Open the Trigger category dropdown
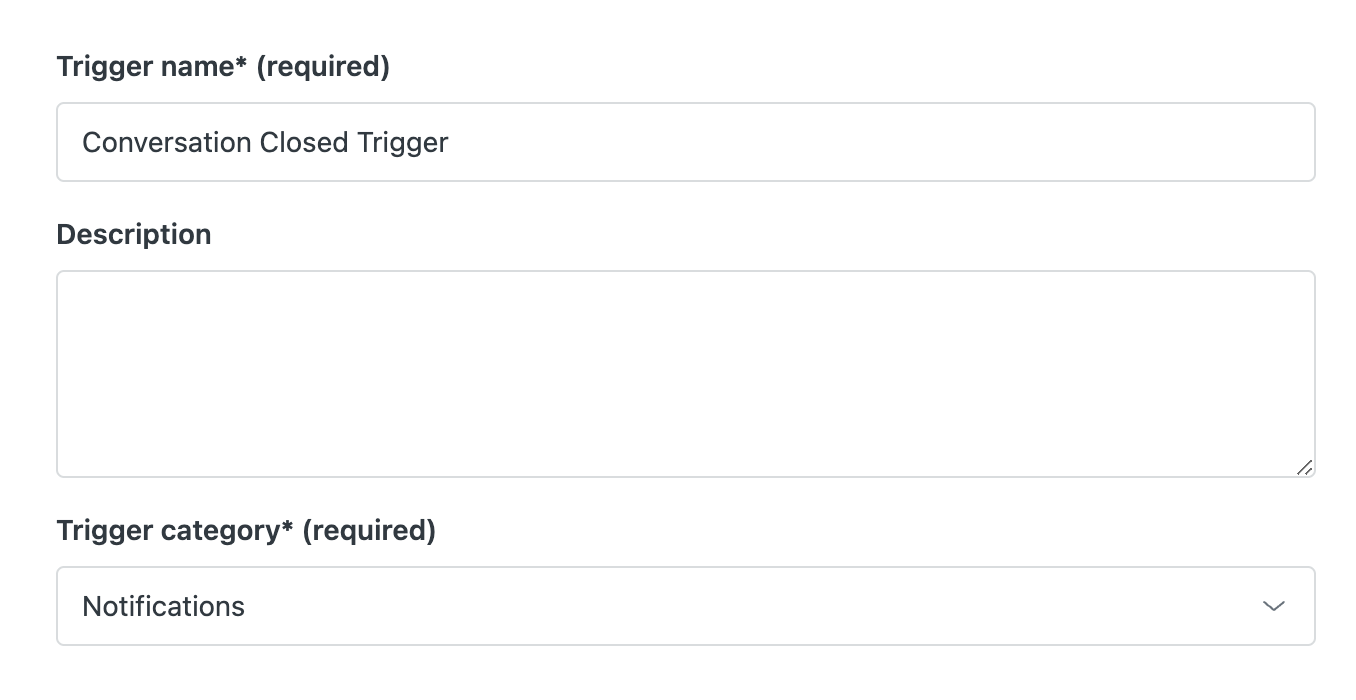Image resolution: width=1356 pixels, height=700 pixels. point(685,606)
